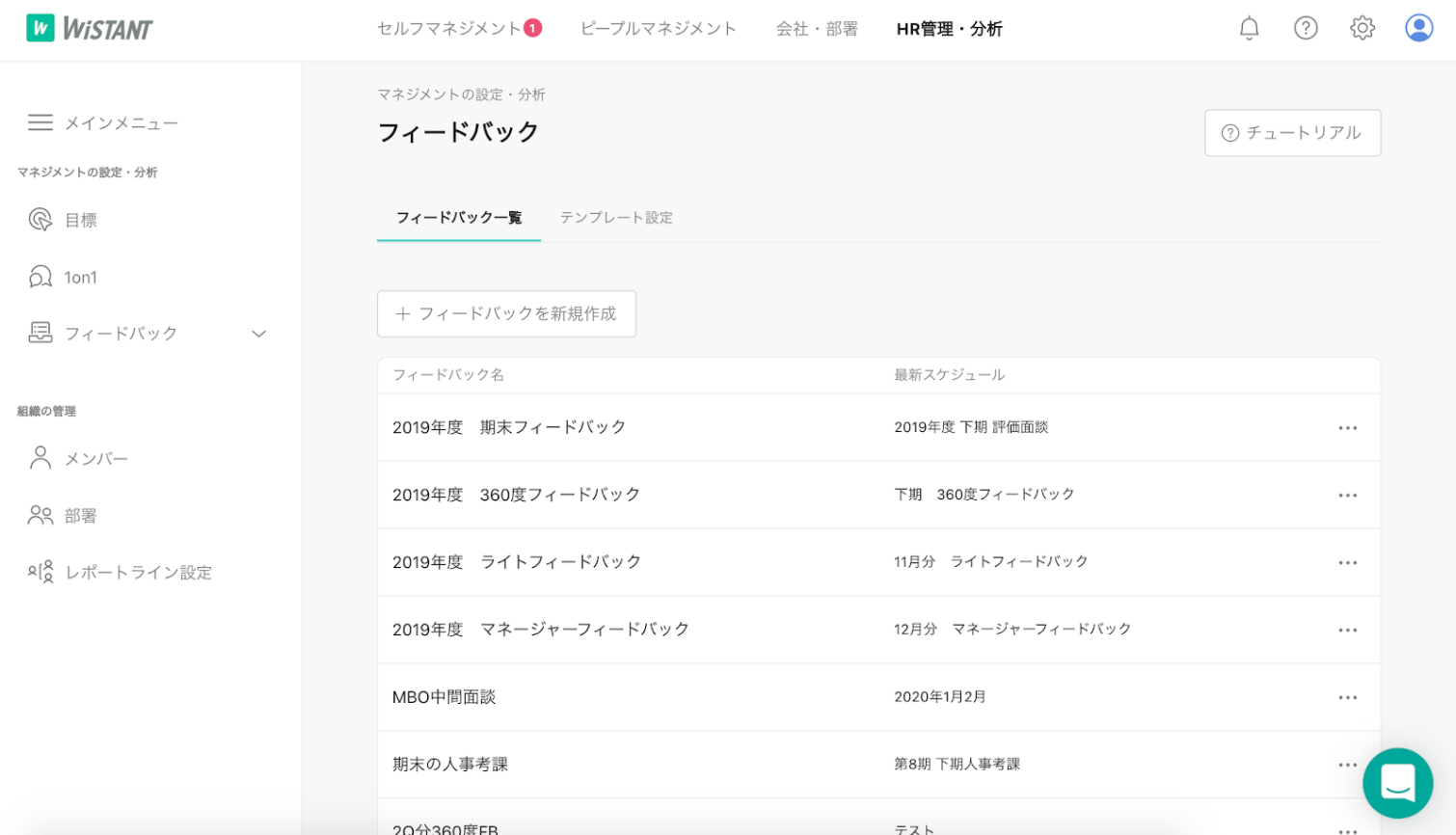Click the 部署 group icon

[x=40, y=515]
